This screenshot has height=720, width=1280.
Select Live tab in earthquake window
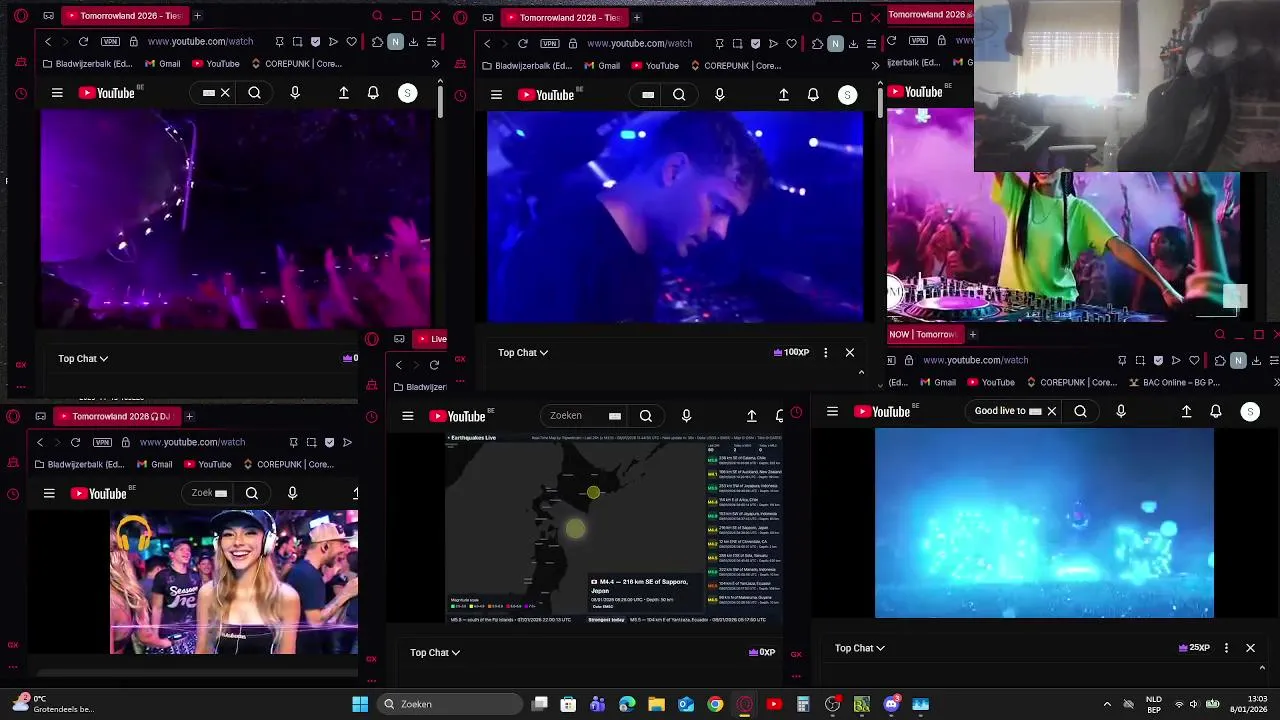[x=431, y=339]
